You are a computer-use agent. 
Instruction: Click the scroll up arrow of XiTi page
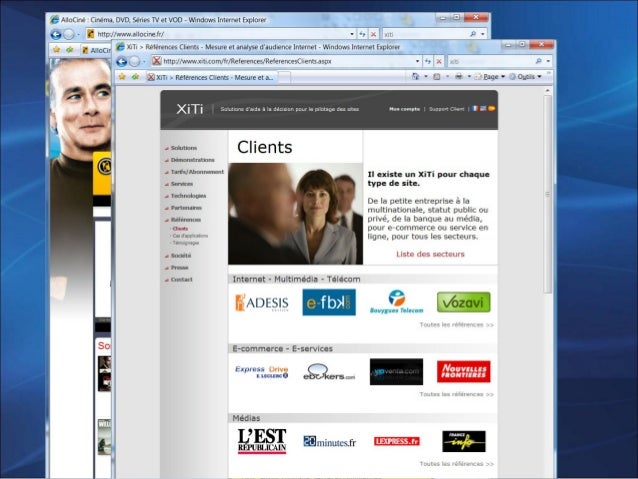[548, 91]
